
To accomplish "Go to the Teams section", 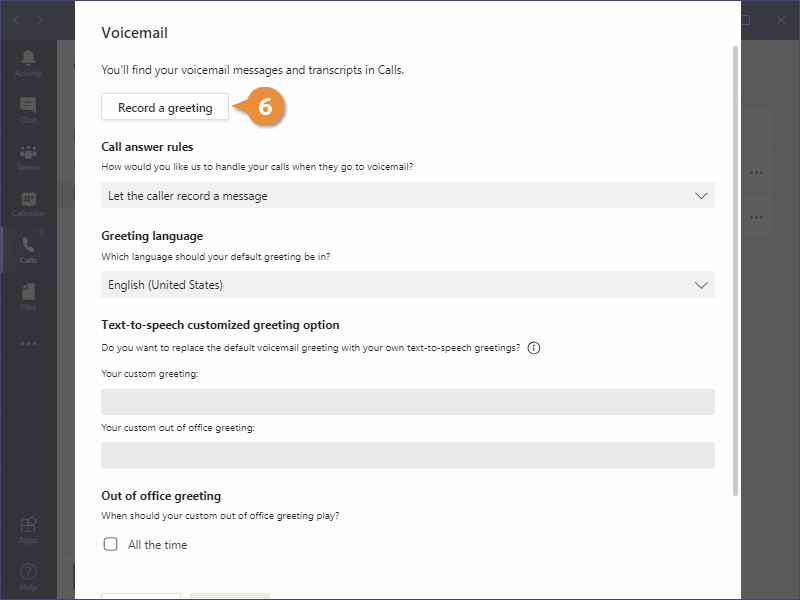I will (28, 157).
